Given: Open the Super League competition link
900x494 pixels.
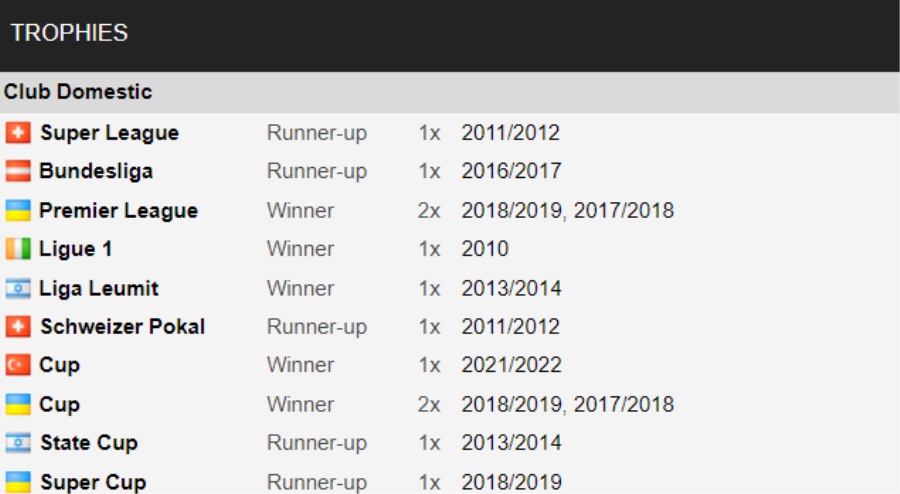Looking at the screenshot, I should coord(109,133).
